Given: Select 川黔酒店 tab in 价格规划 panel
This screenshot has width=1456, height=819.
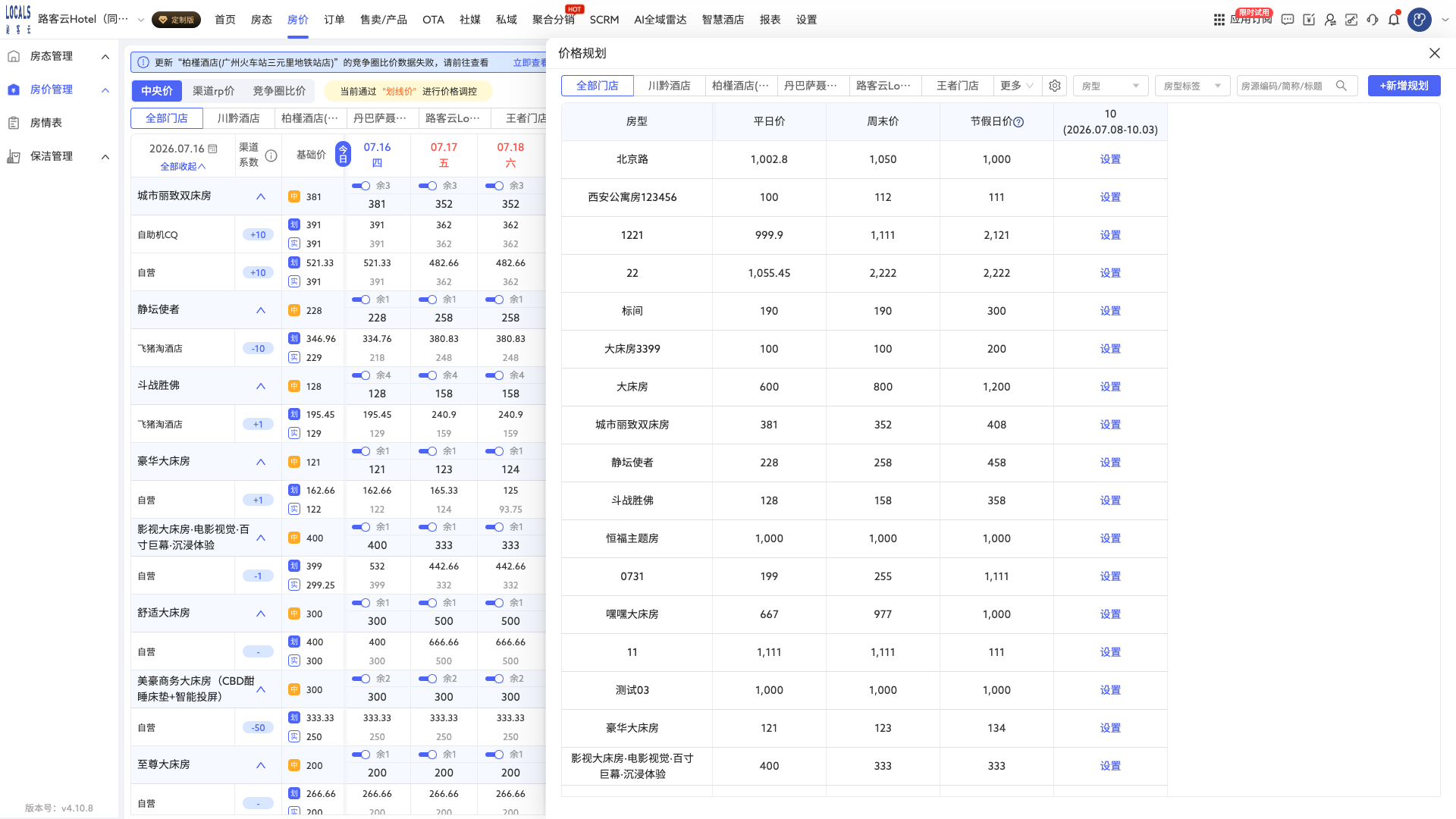Looking at the screenshot, I should pyautogui.click(x=670, y=86).
